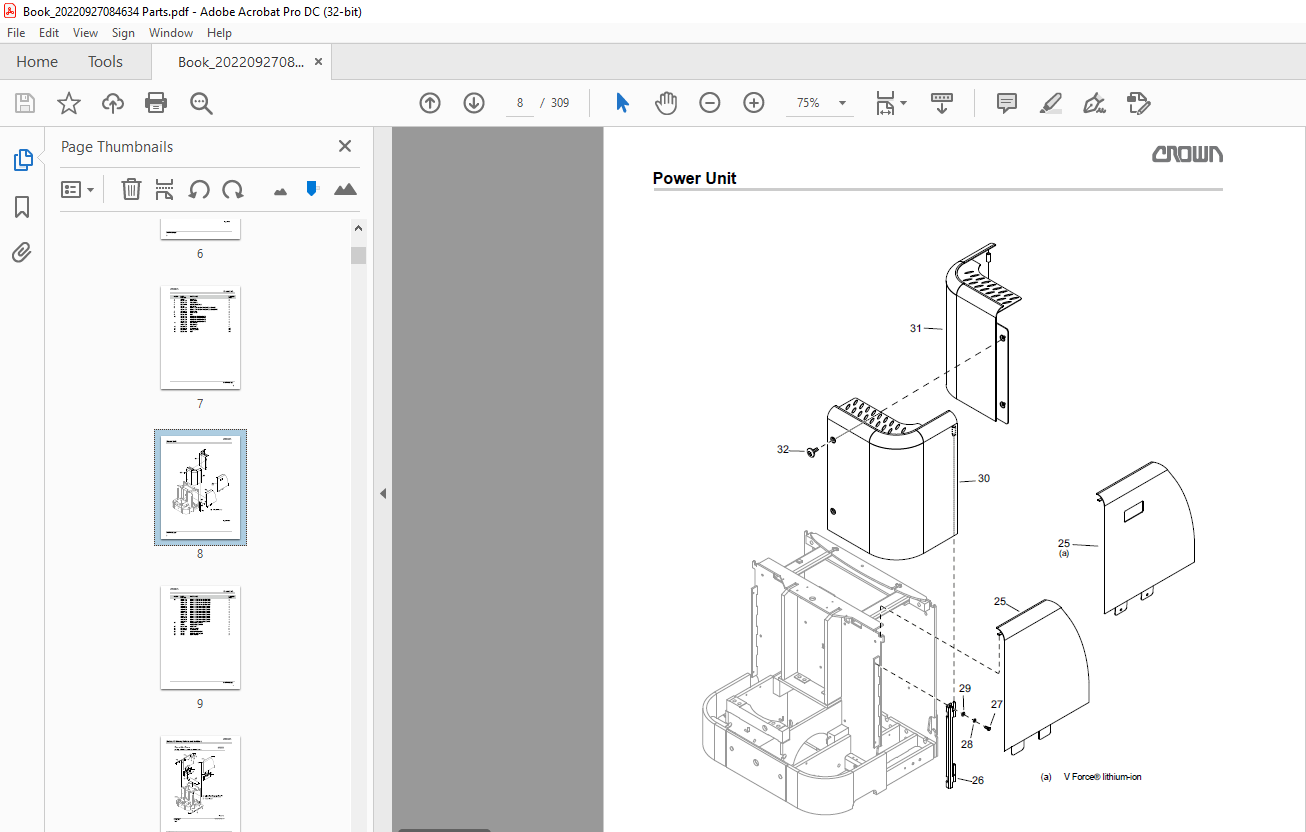The width and height of the screenshot is (1306, 832).
Task: Delete selected page with trash icon
Action: (131, 189)
